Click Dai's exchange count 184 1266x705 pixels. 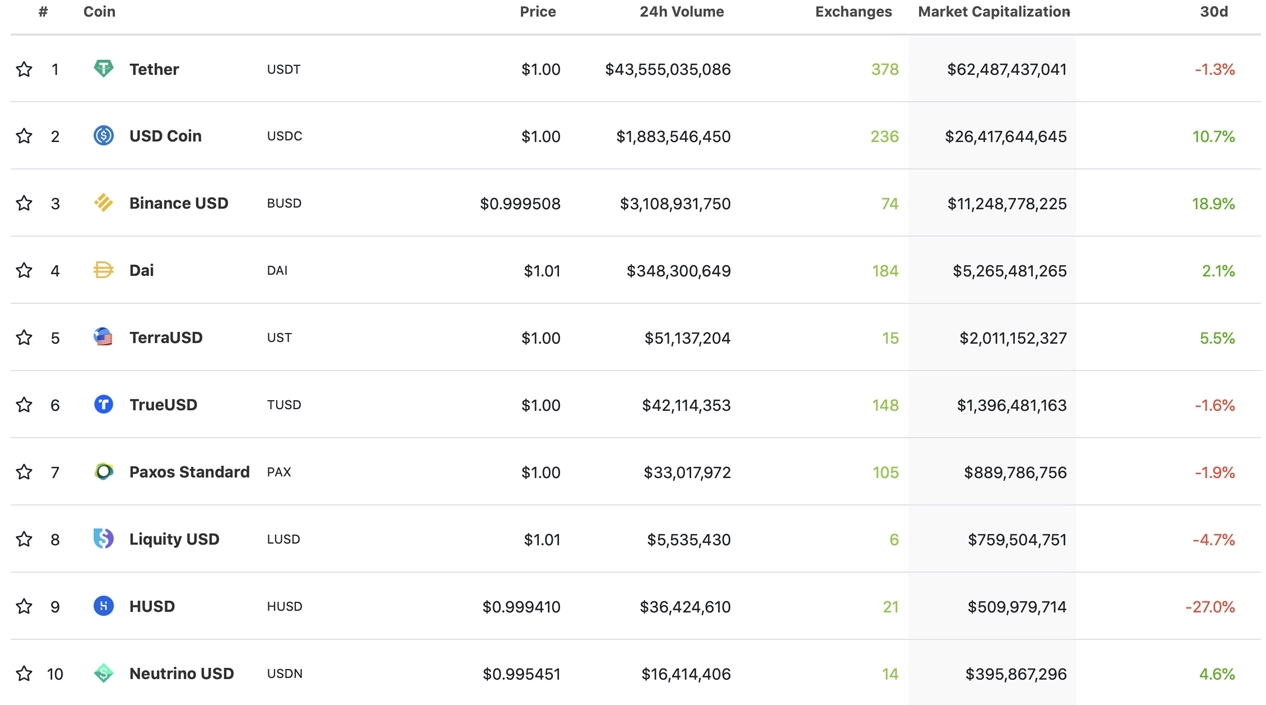click(885, 271)
